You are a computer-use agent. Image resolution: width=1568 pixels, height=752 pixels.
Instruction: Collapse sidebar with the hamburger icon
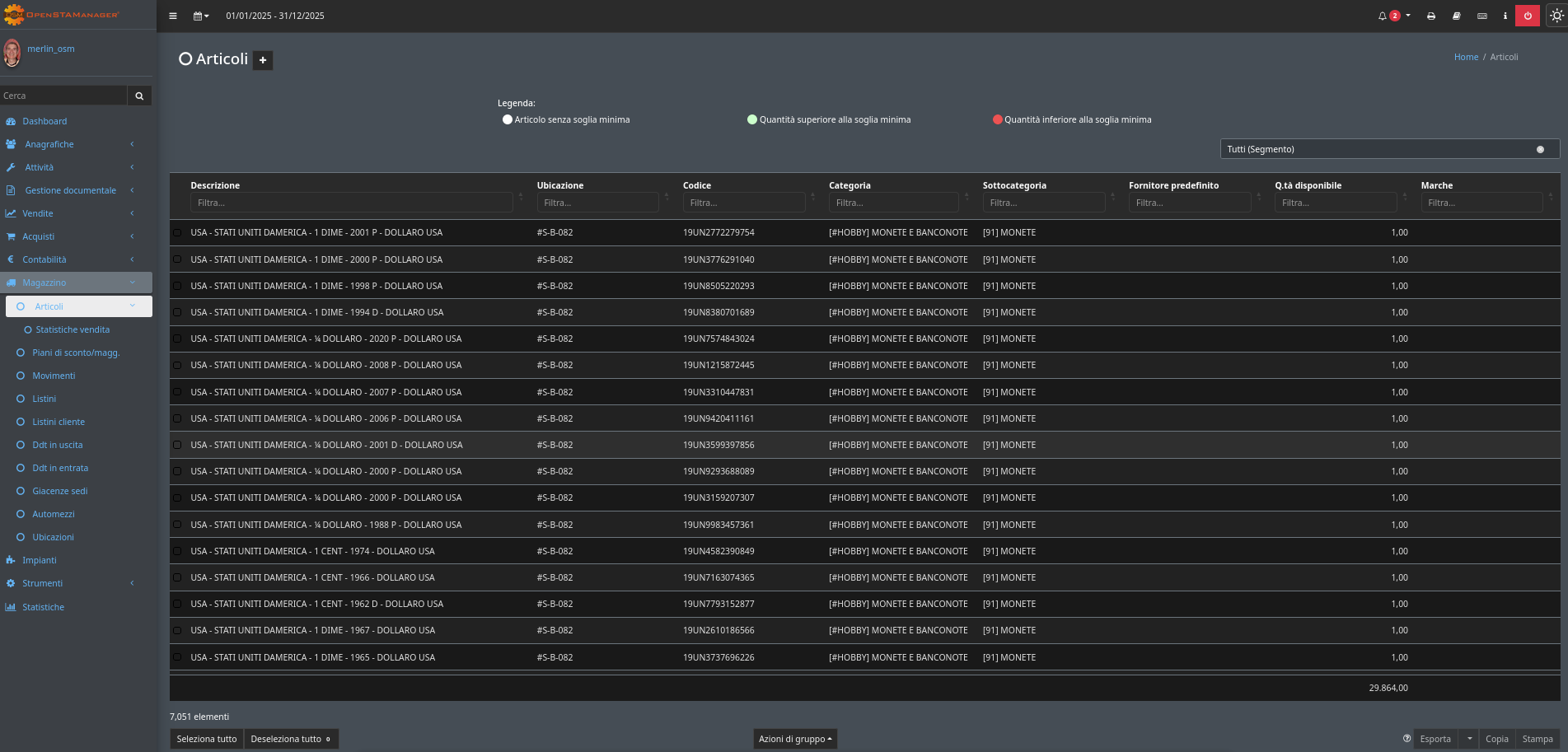pos(173,16)
